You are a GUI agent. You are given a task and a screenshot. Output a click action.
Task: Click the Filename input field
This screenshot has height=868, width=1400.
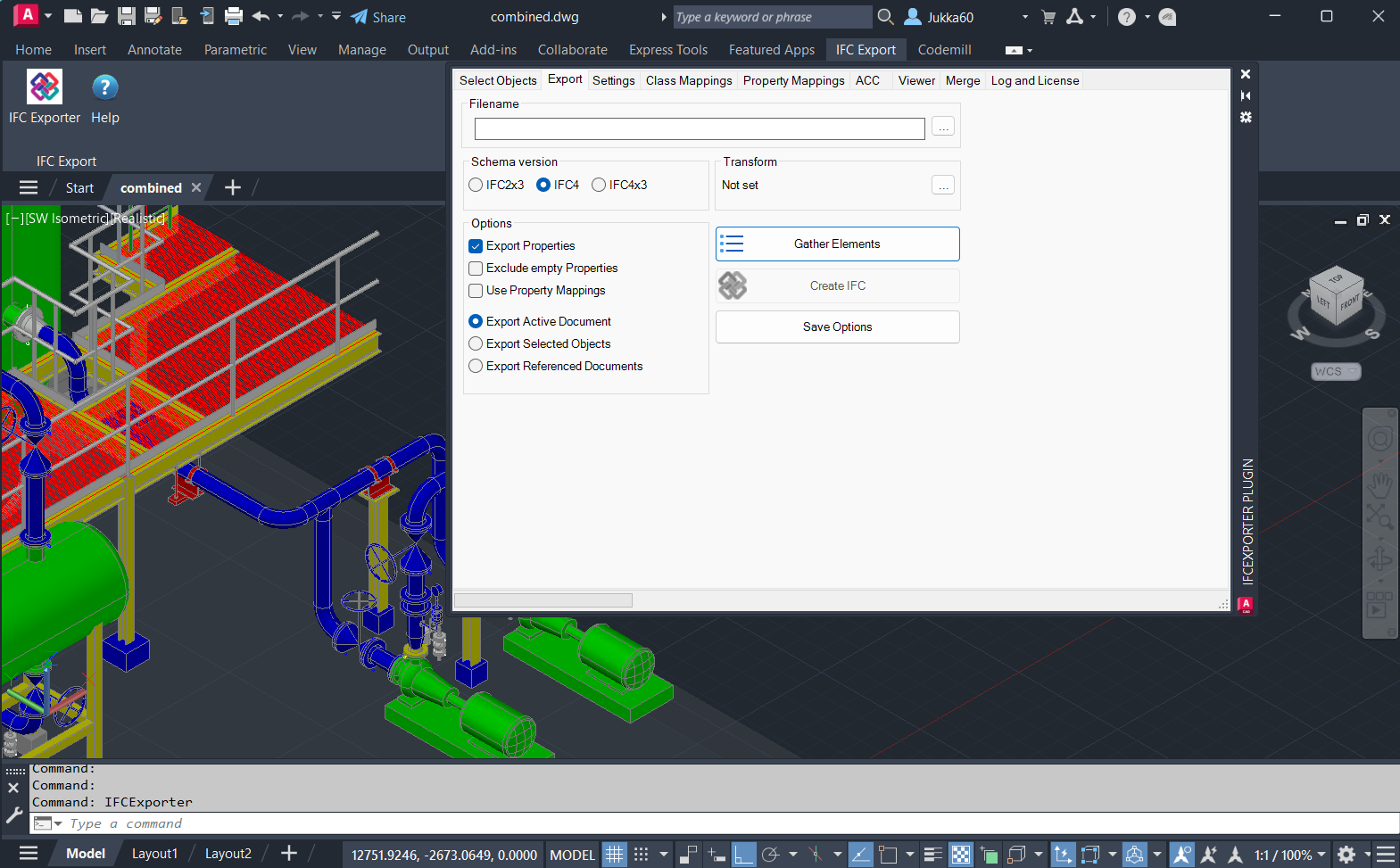[x=700, y=128]
